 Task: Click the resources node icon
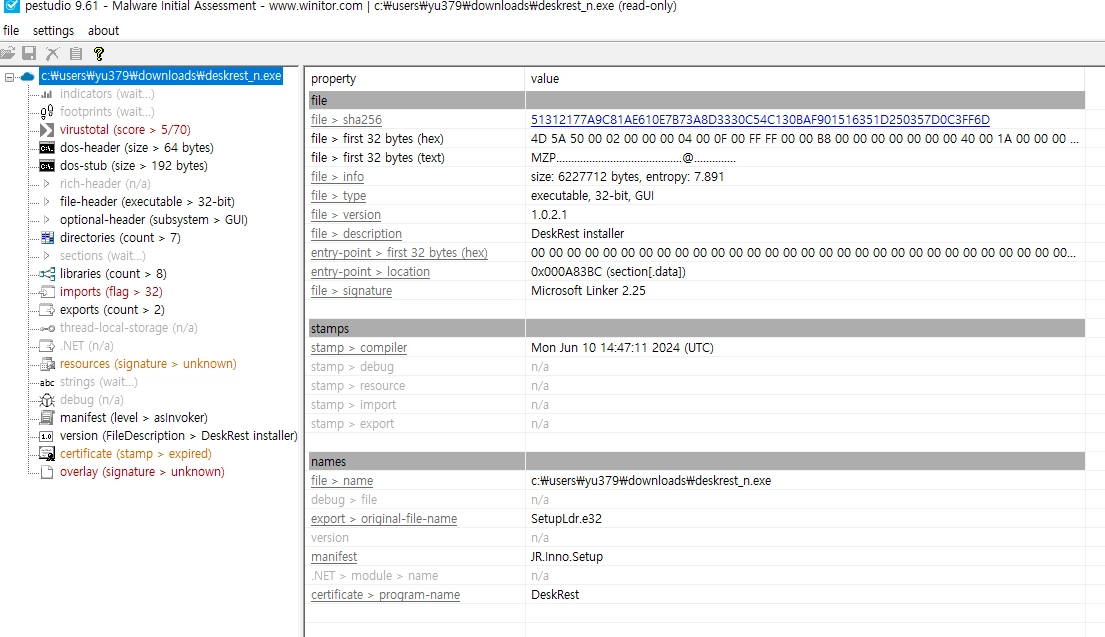point(47,364)
